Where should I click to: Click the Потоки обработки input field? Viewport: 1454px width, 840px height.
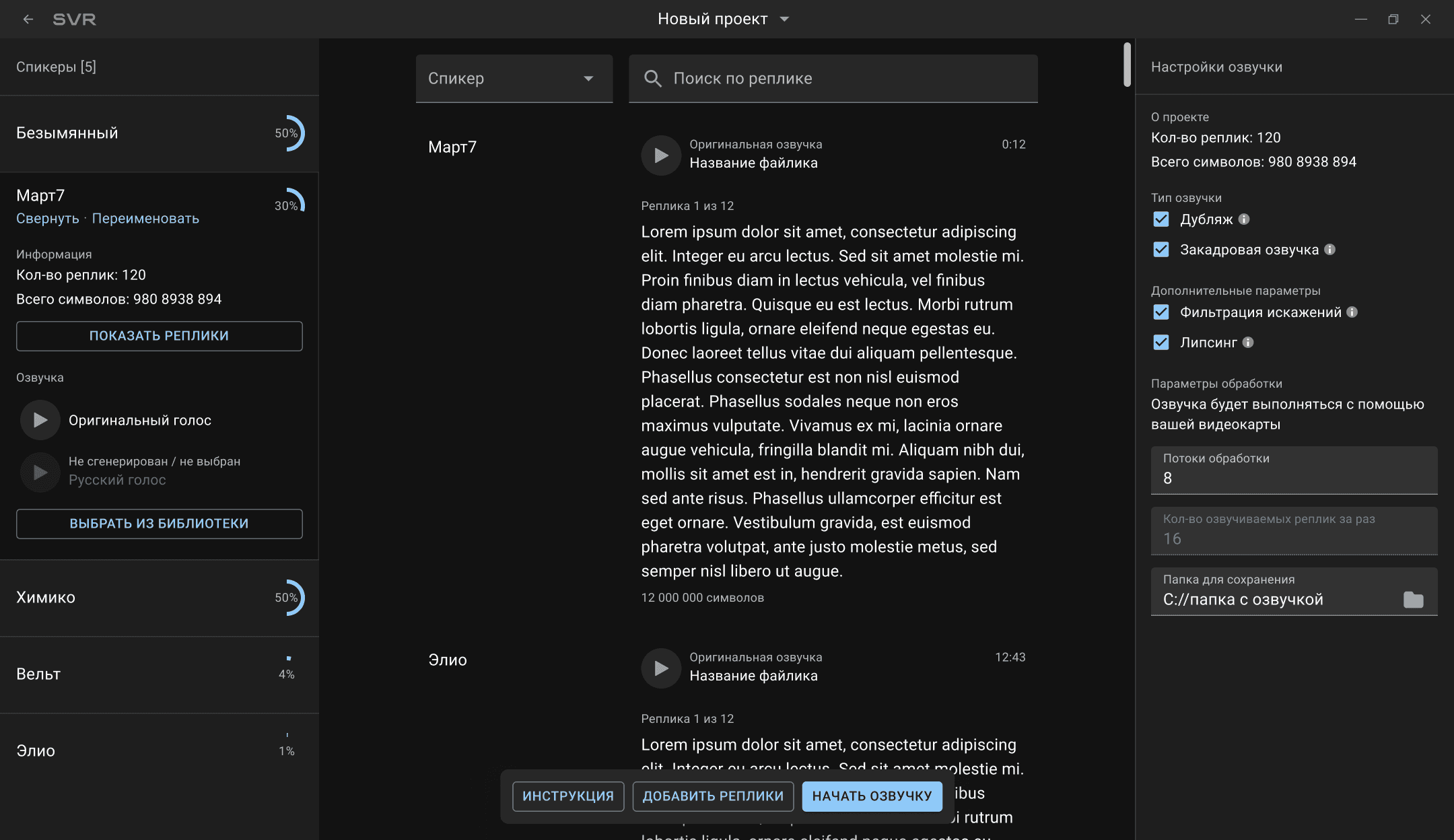click(x=1293, y=471)
